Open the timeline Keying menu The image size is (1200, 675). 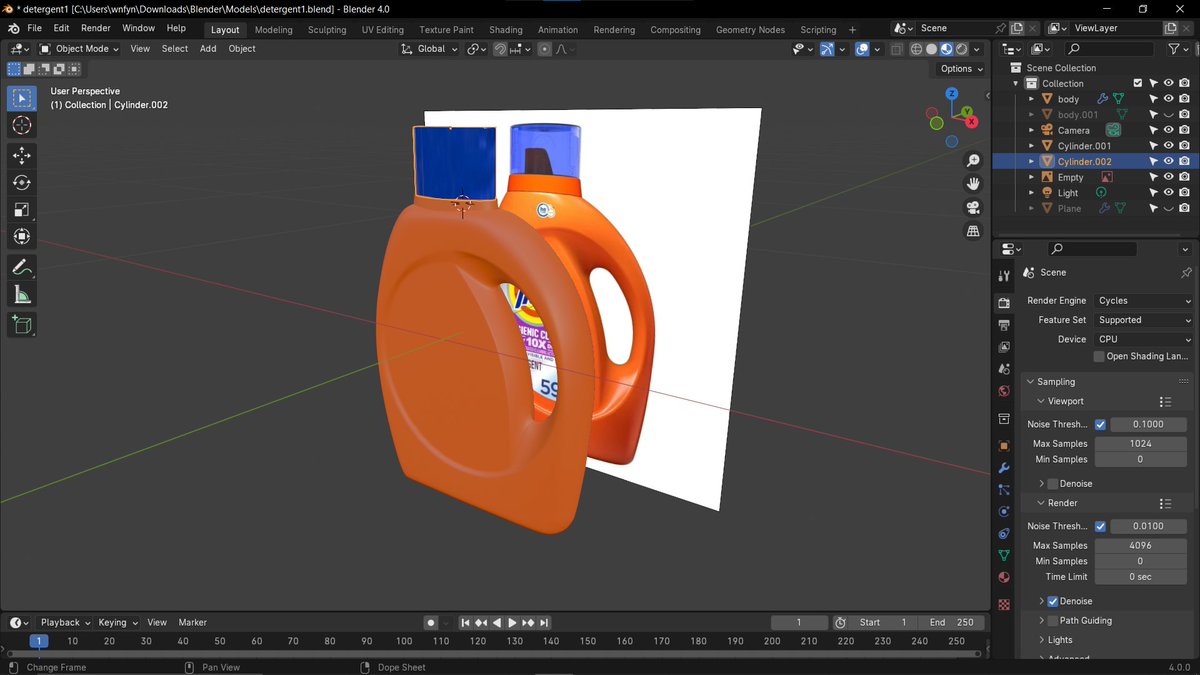(118, 622)
